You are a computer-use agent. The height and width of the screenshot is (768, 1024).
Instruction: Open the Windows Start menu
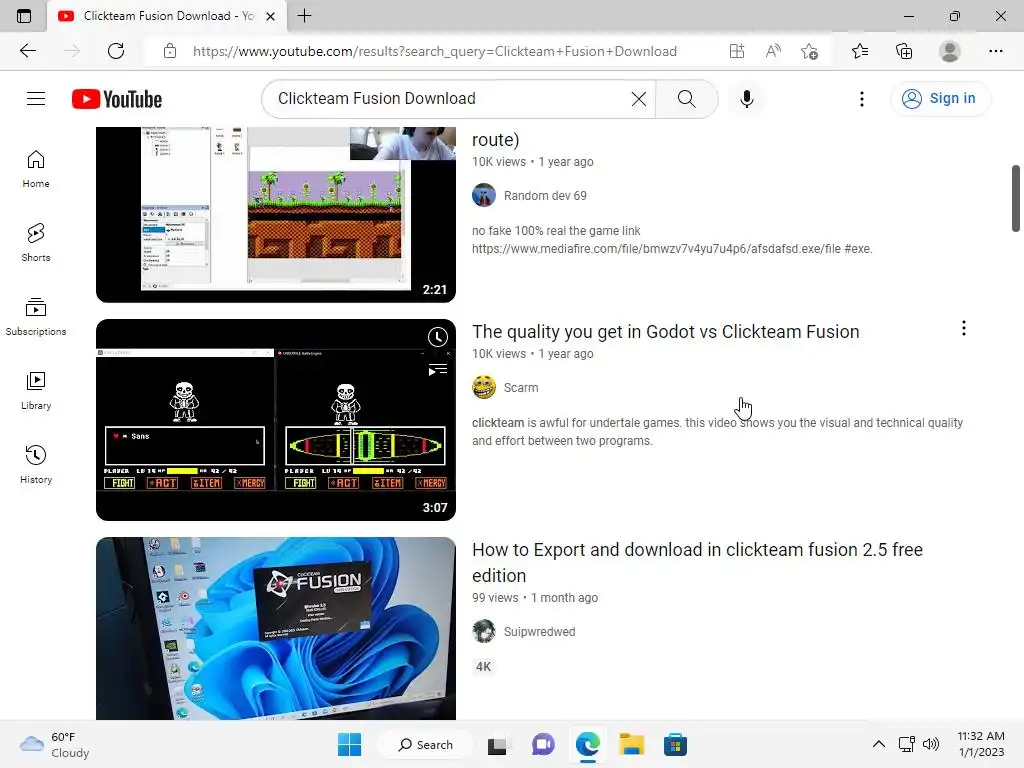349,744
